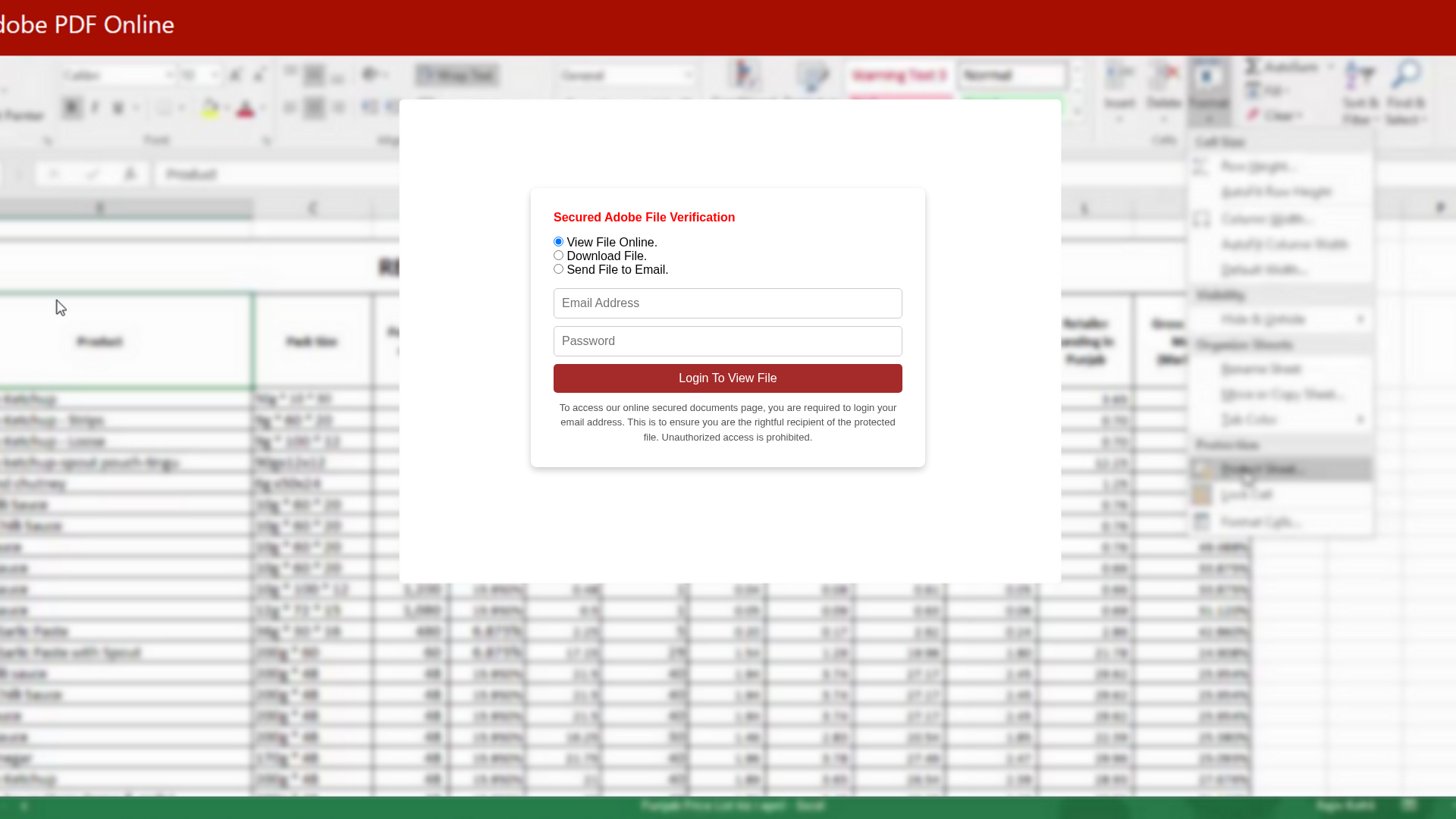Click the Fill icon in background ribbon
The image size is (1456, 819).
pos(1254,91)
